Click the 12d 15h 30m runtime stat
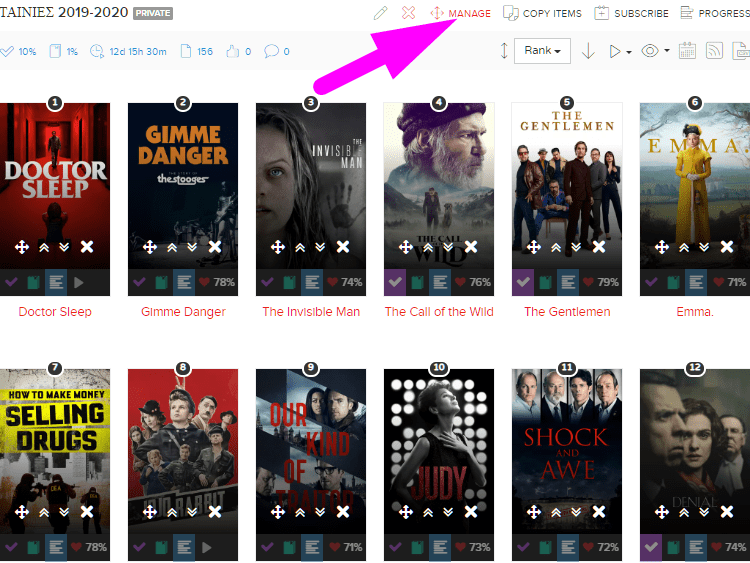Screen dimensions: 750x563 click(129, 52)
